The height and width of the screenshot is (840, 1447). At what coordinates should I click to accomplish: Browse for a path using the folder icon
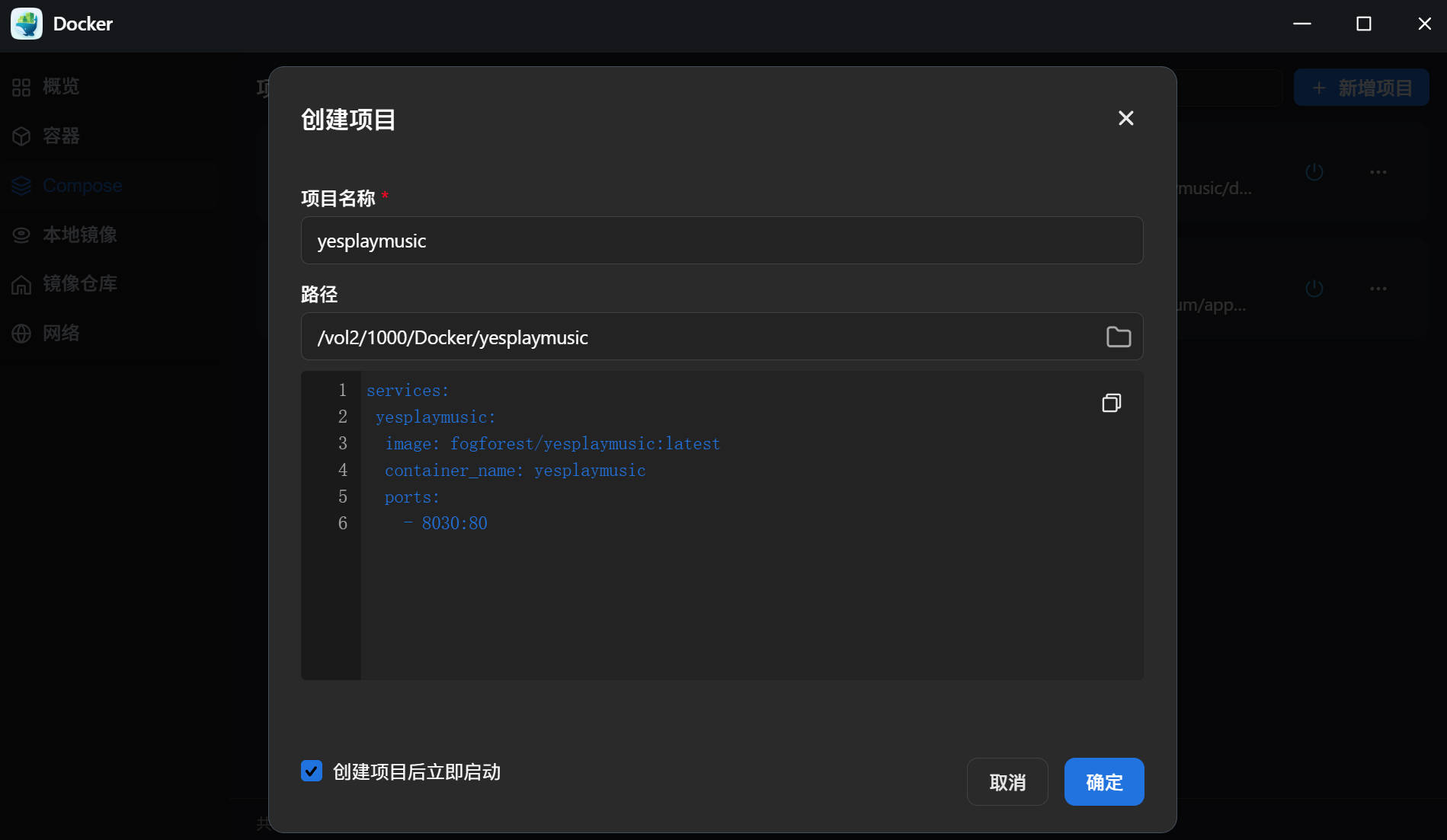coord(1117,336)
